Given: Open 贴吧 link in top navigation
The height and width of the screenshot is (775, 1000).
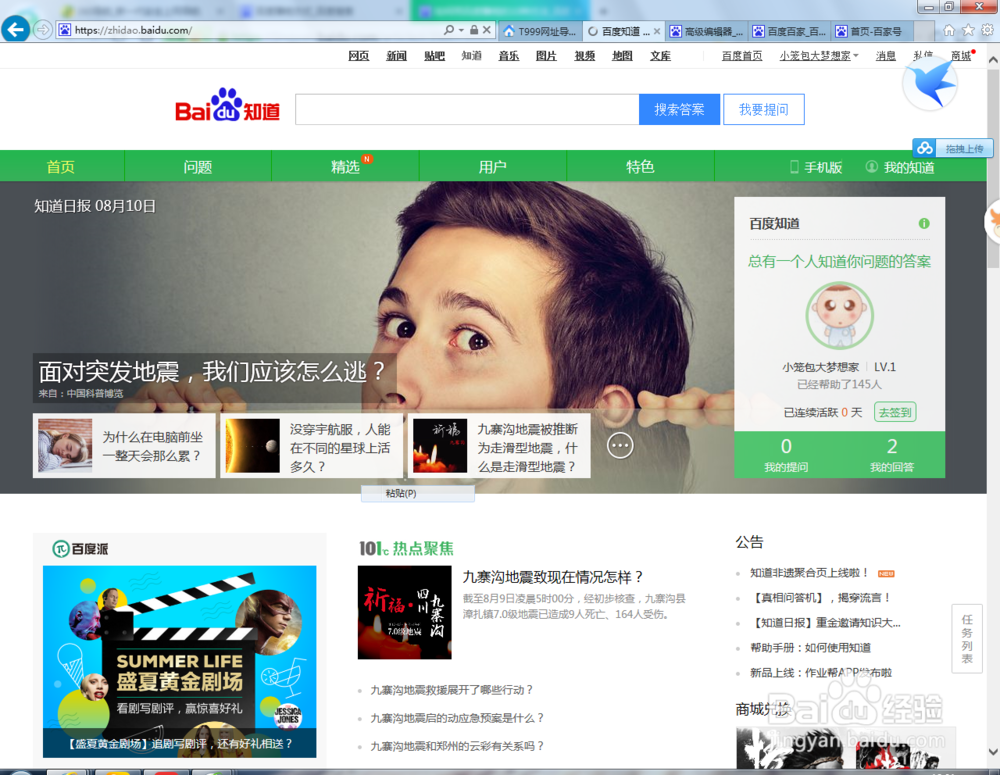Looking at the screenshot, I should click(434, 56).
